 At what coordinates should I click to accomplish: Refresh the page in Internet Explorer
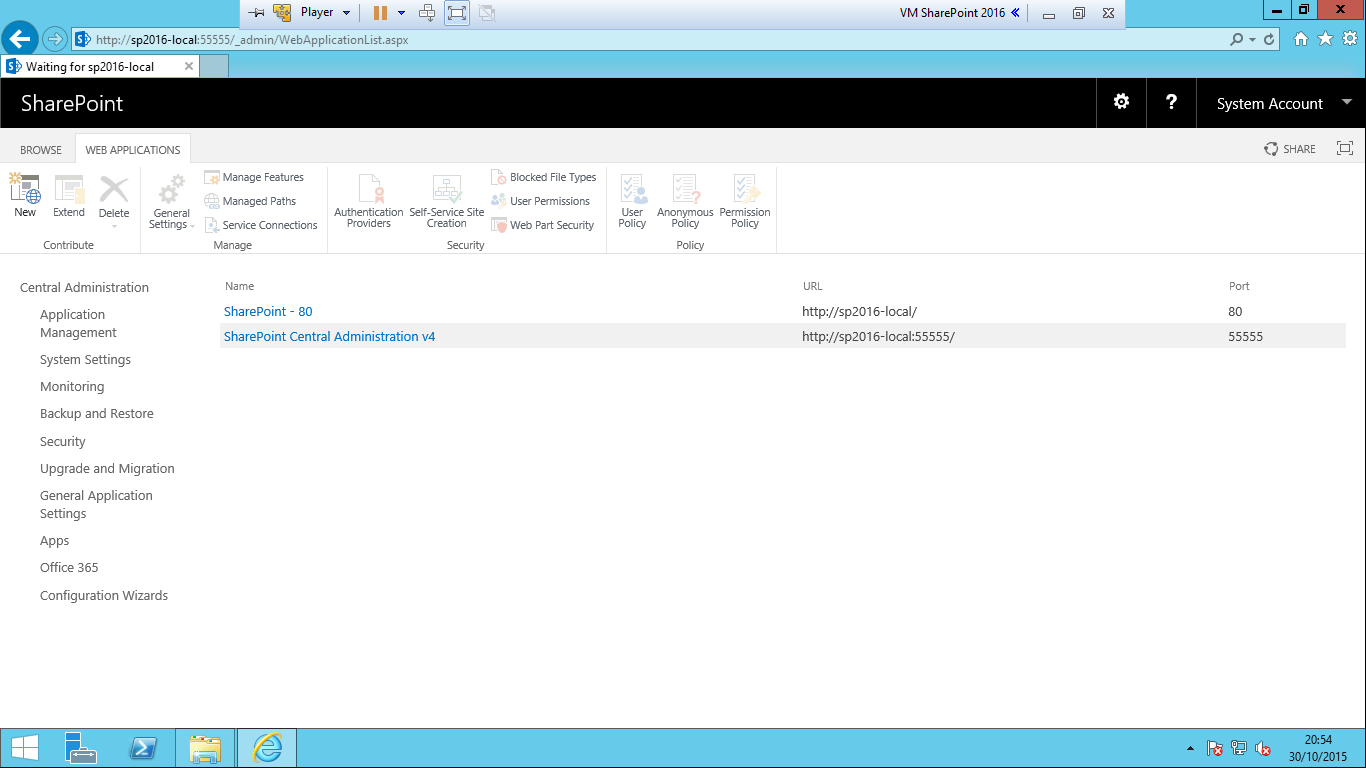coord(1270,40)
